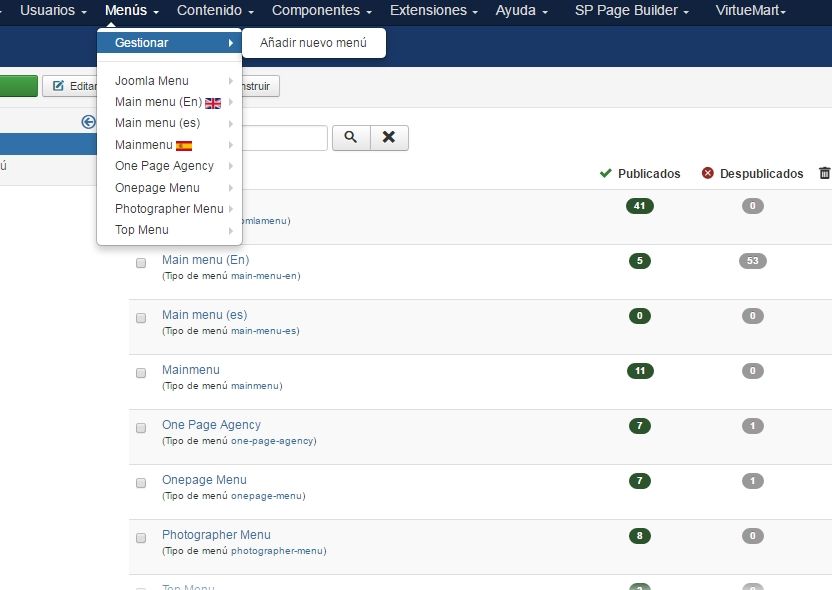Click into the search text field
Image resolution: width=832 pixels, height=590 pixels.
[x=284, y=137]
